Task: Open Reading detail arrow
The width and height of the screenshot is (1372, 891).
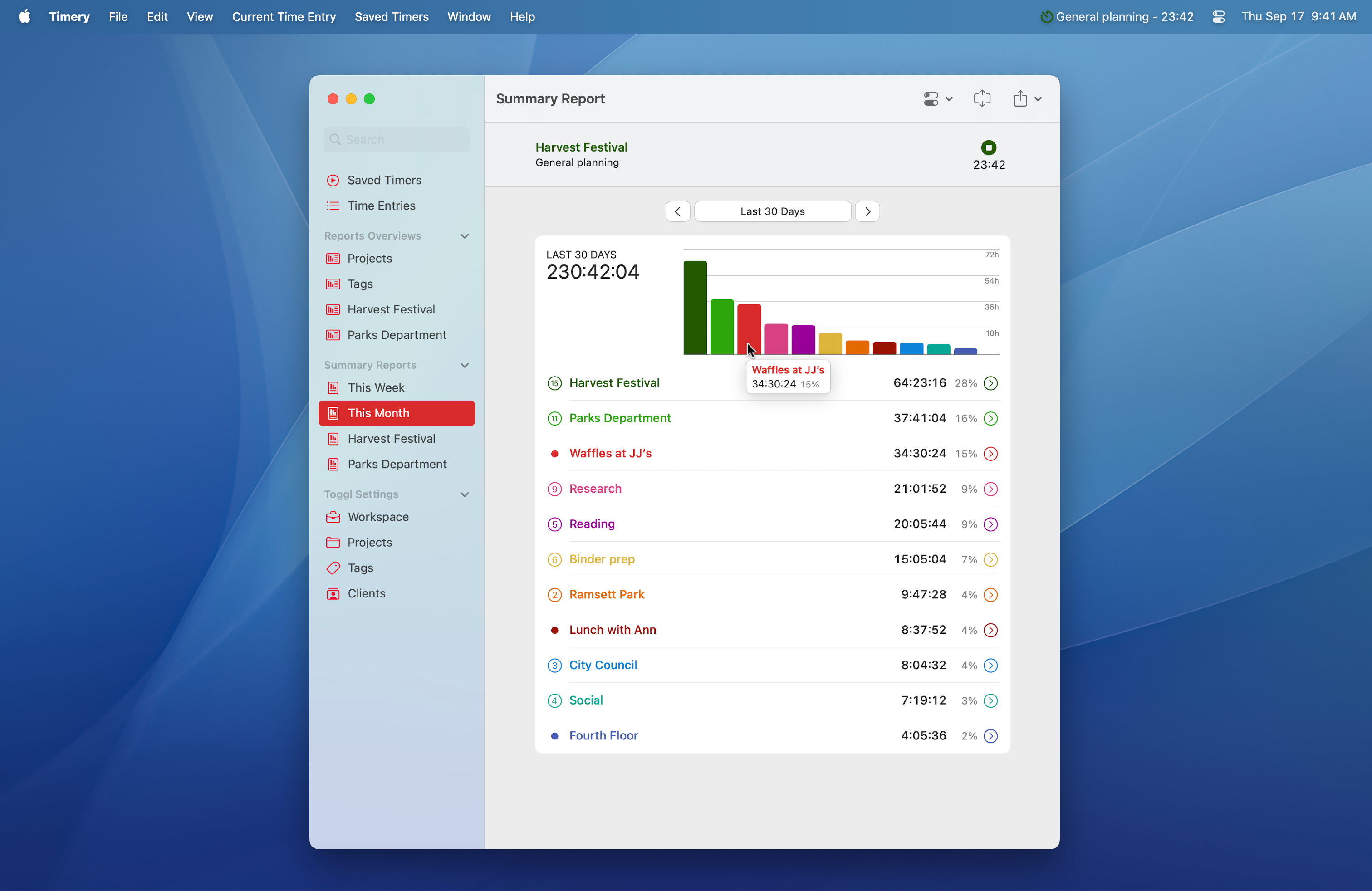Action: (x=990, y=524)
